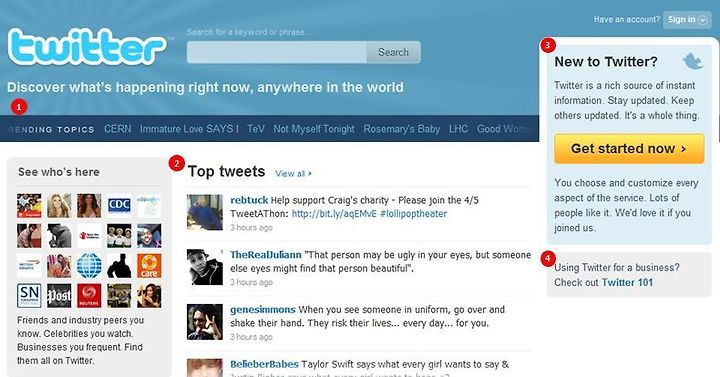720x377 pixels.
Task: Open the British Airways avatar
Action: pyautogui.click(x=29, y=266)
